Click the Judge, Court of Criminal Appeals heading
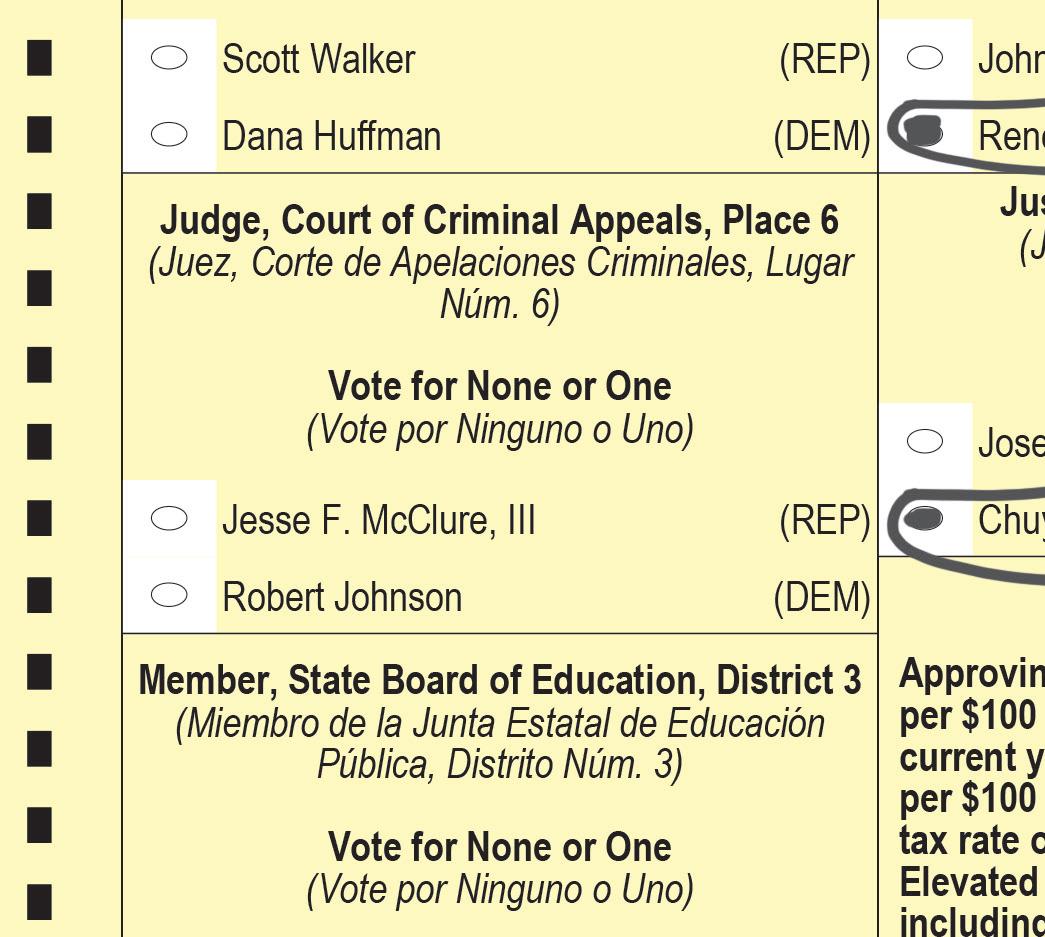The height and width of the screenshot is (937, 1045). coord(500,221)
